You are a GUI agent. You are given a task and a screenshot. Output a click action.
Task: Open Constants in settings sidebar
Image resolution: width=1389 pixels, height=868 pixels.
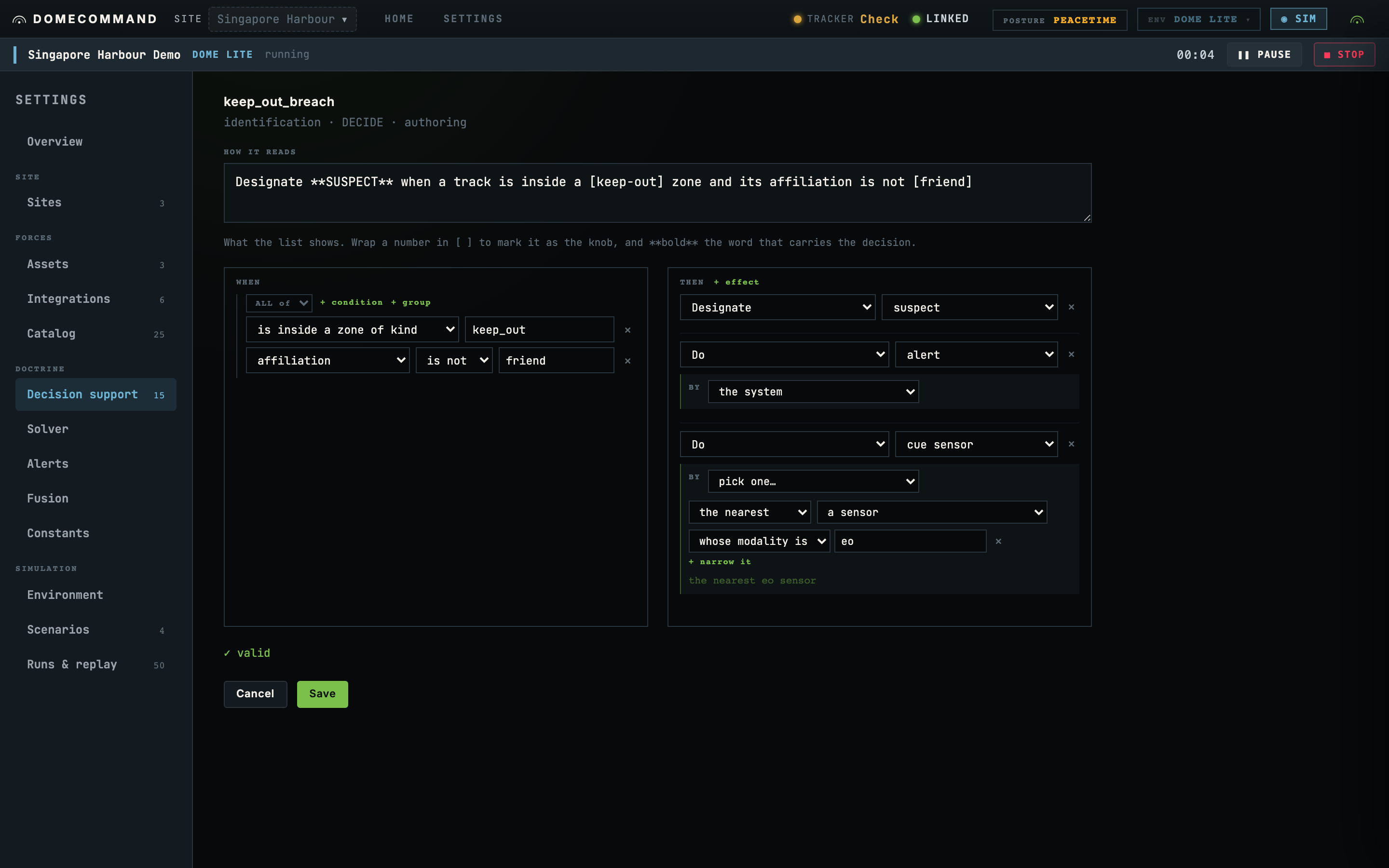point(96,533)
